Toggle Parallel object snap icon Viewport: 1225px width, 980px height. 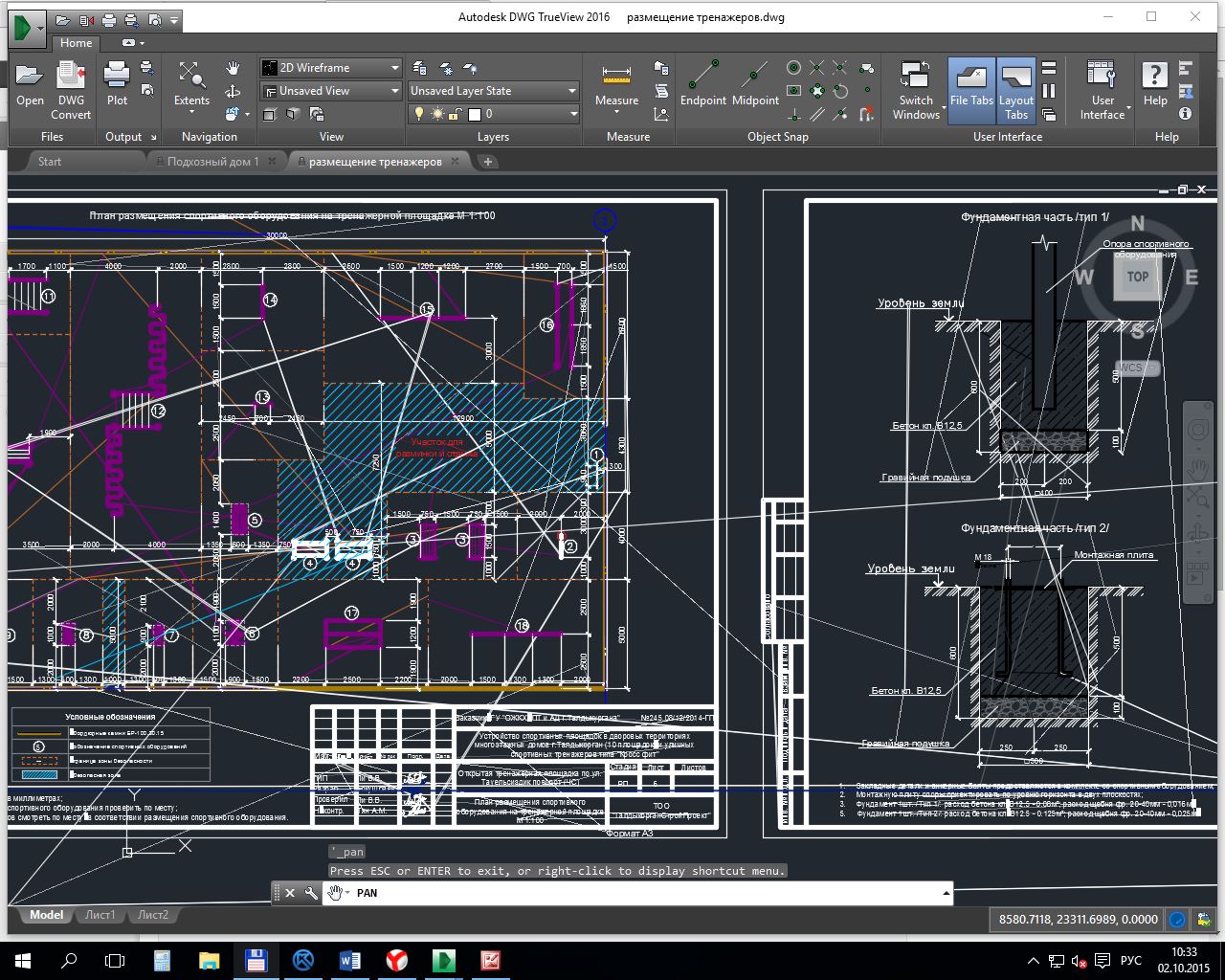(816, 114)
